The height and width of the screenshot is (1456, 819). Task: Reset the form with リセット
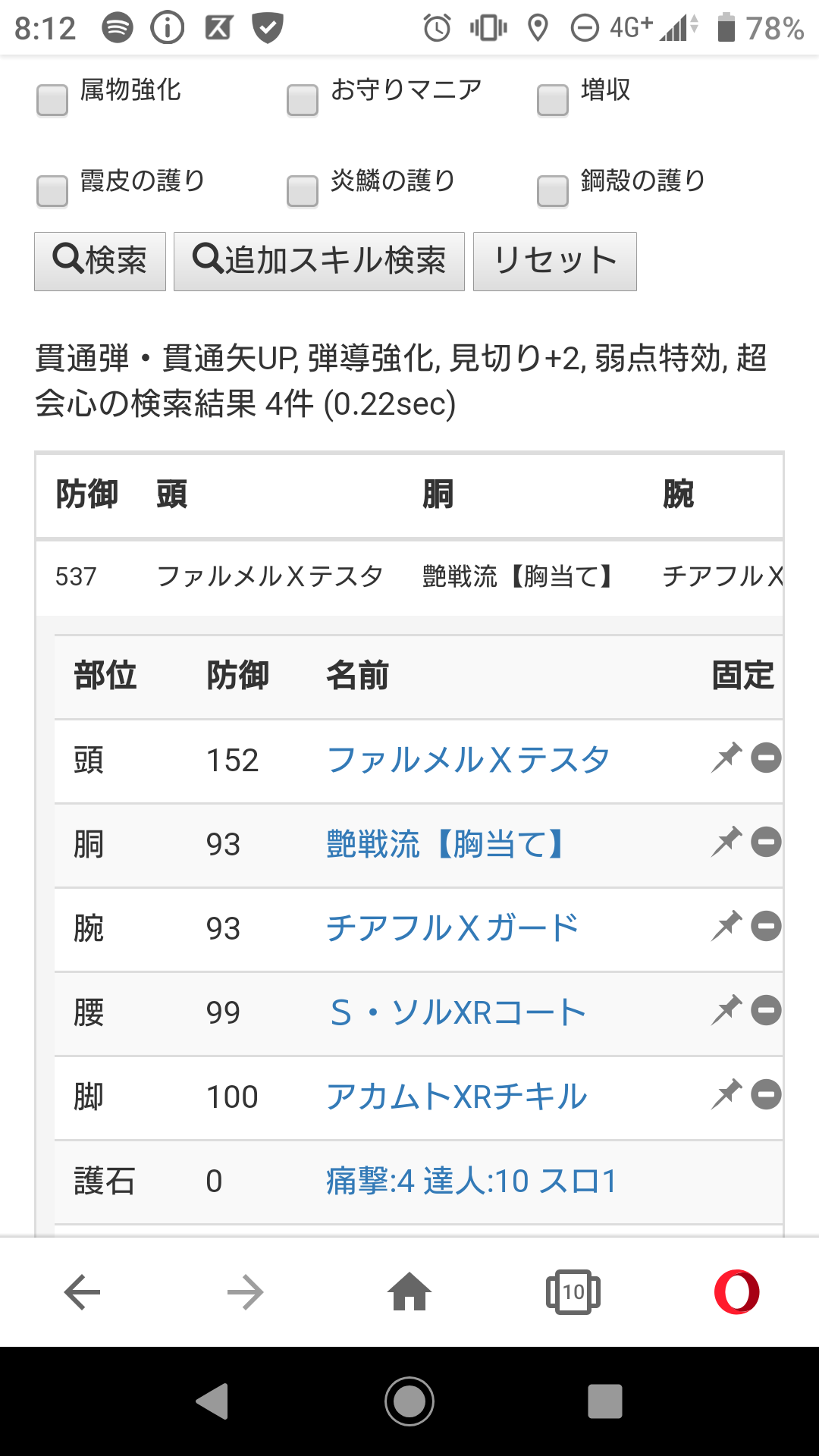554,262
